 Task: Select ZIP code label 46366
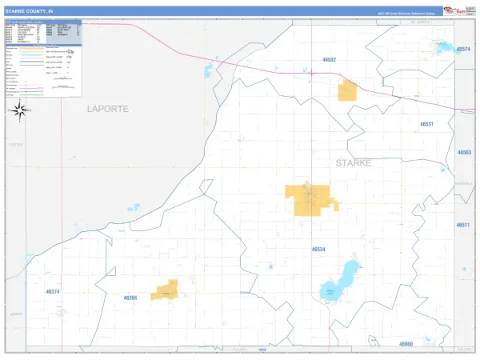pyautogui.click(x=130, y=298)
